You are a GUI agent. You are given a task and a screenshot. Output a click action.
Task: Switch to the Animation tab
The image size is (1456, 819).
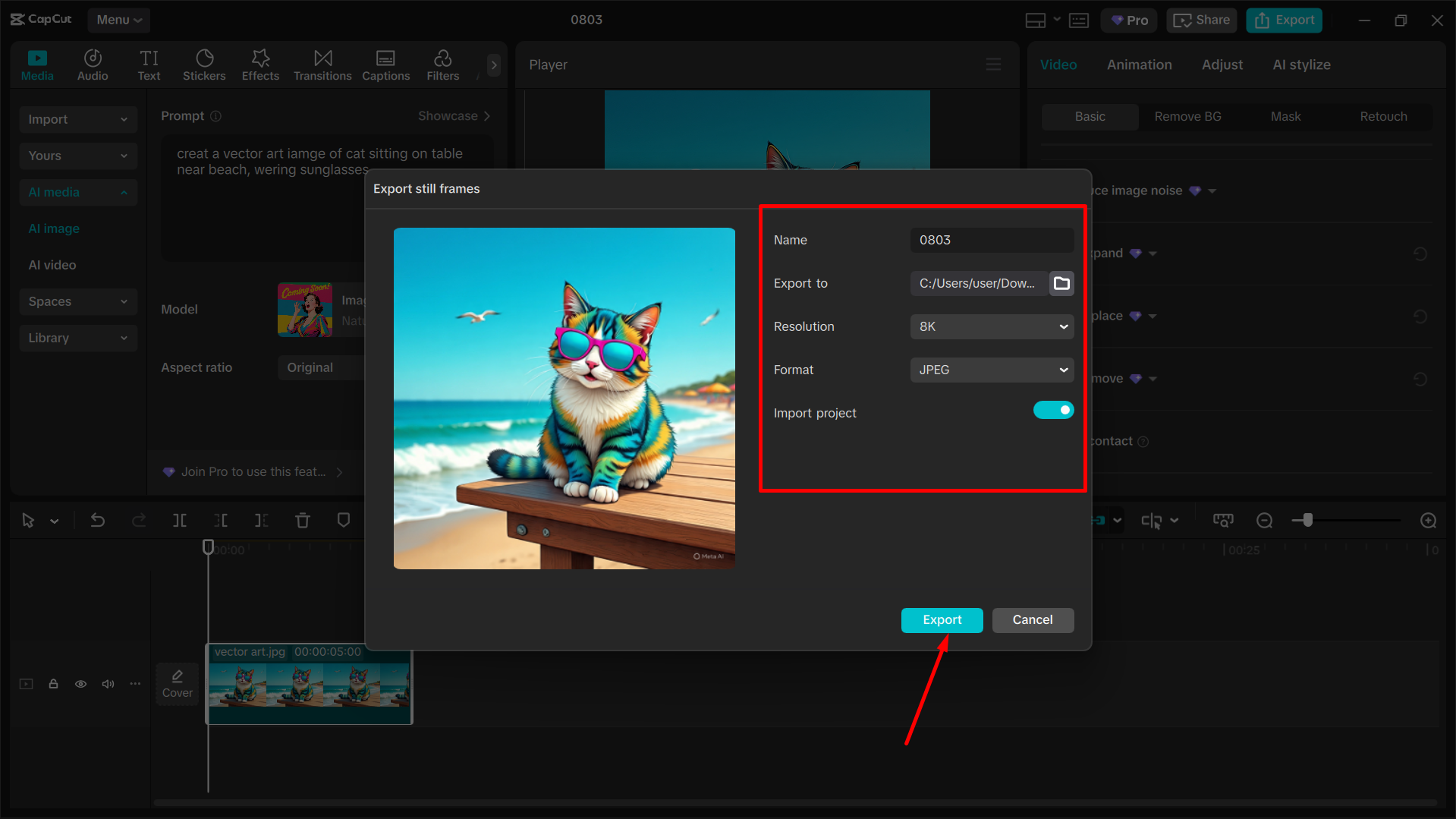pos(1139,65)
